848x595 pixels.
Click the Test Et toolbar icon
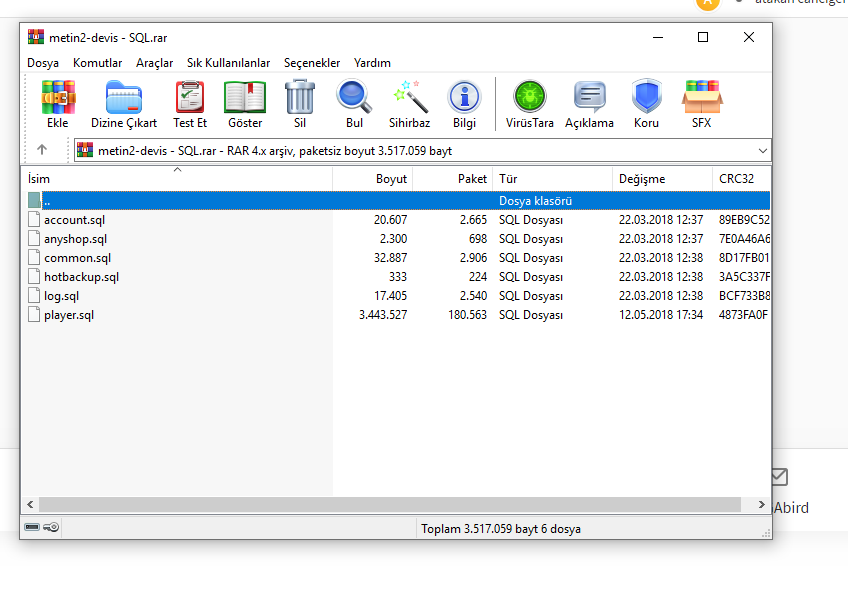(190, 98)
